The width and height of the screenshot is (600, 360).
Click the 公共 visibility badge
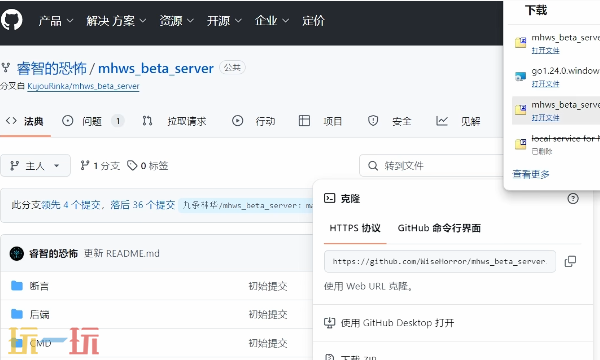point(232,68)
